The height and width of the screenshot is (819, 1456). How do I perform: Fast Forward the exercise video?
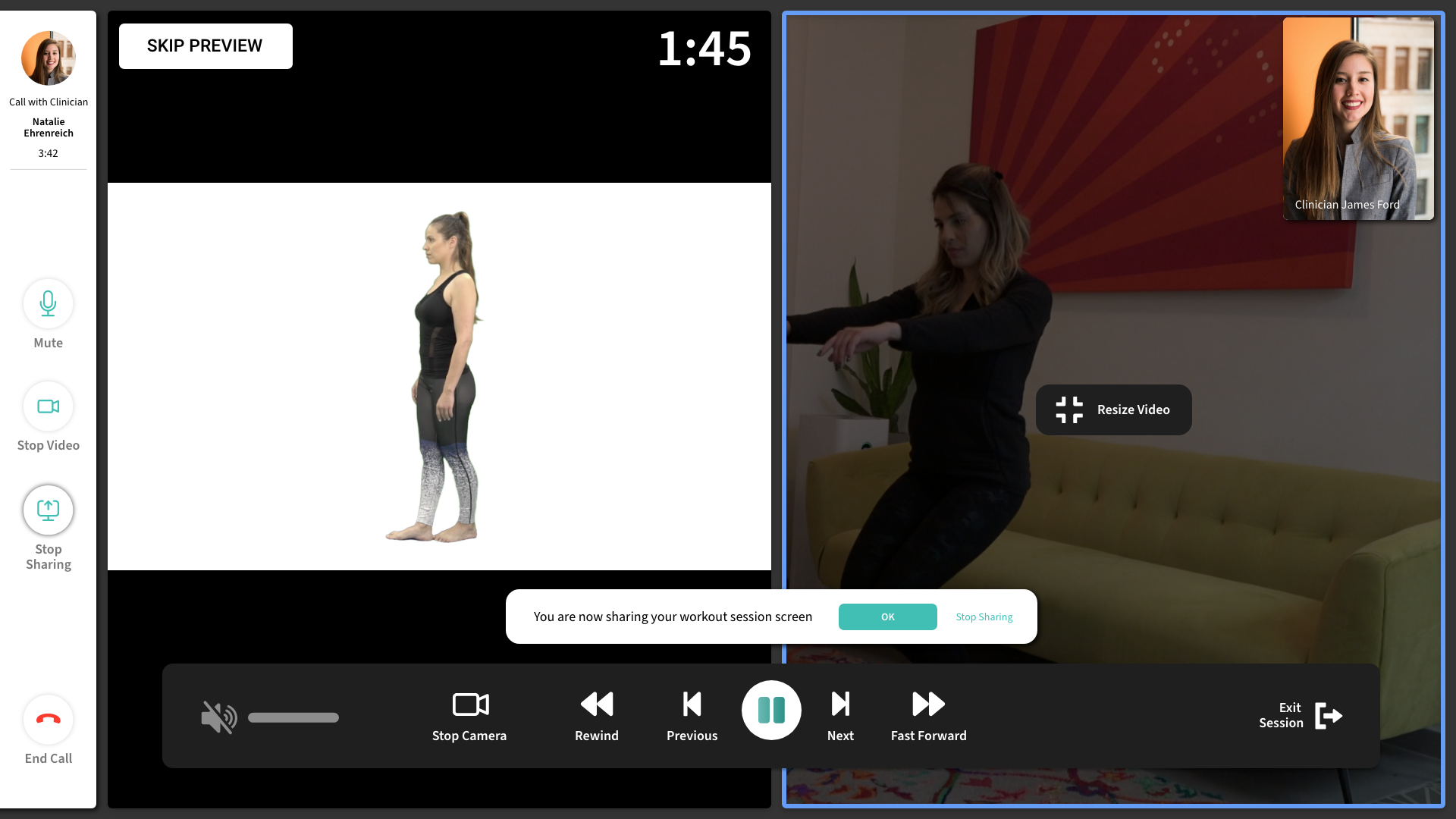(928, 704)
